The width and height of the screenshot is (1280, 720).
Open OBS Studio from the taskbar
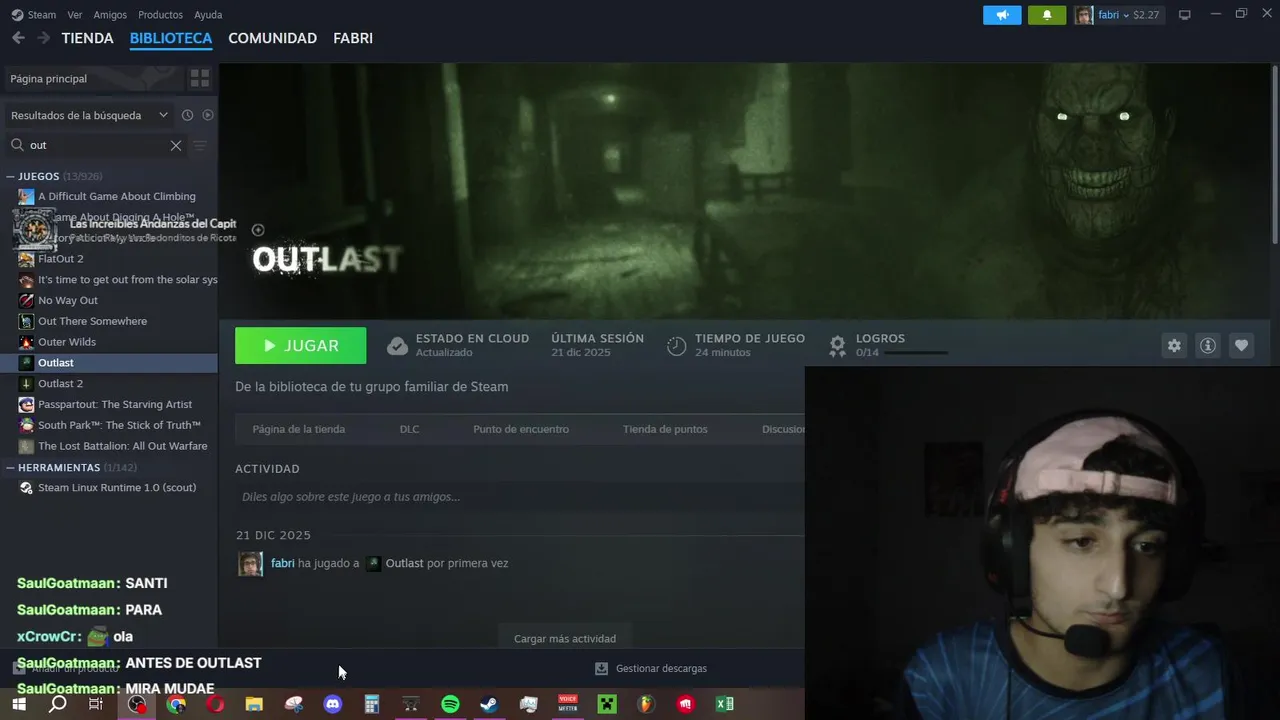click(x=136, y=704)
